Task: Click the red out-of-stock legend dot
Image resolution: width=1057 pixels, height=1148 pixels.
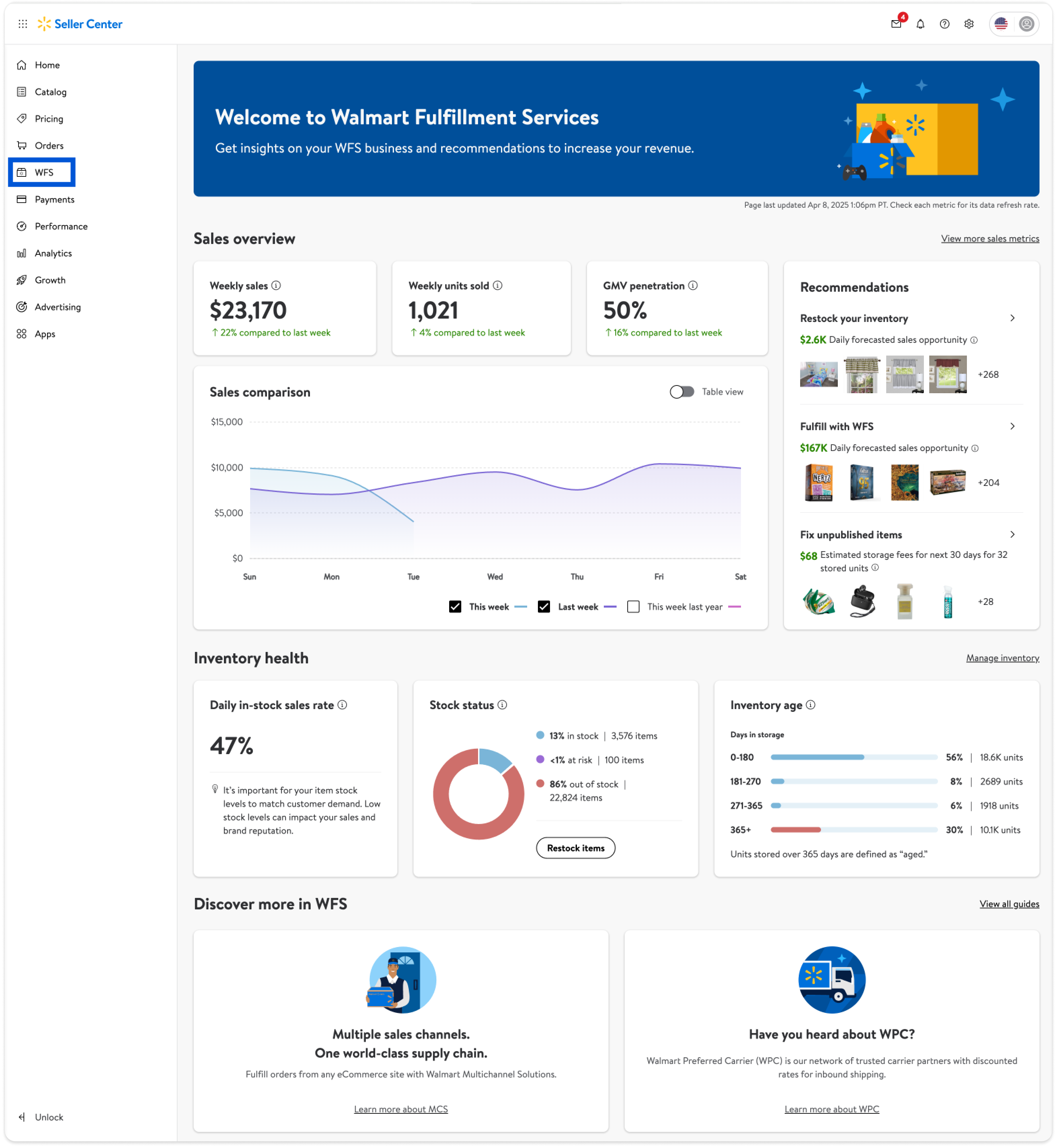Action: point(540,784)
